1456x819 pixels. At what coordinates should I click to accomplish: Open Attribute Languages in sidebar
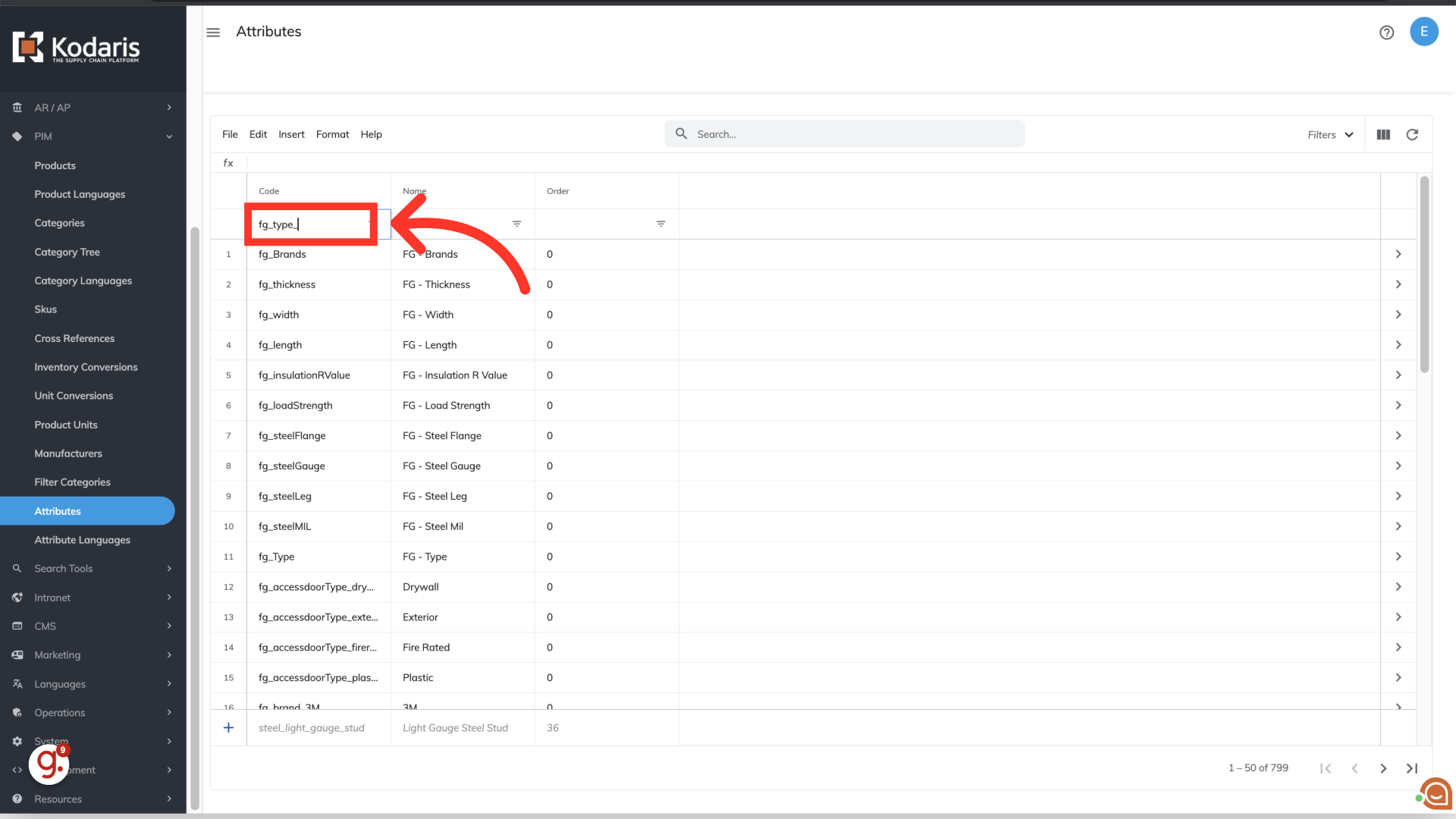(82, 539)
